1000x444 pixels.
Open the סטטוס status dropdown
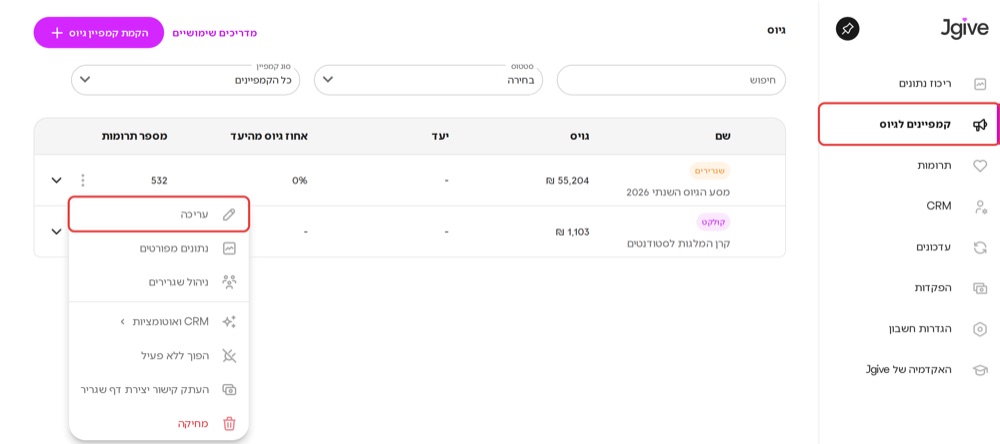pos(429,80)
